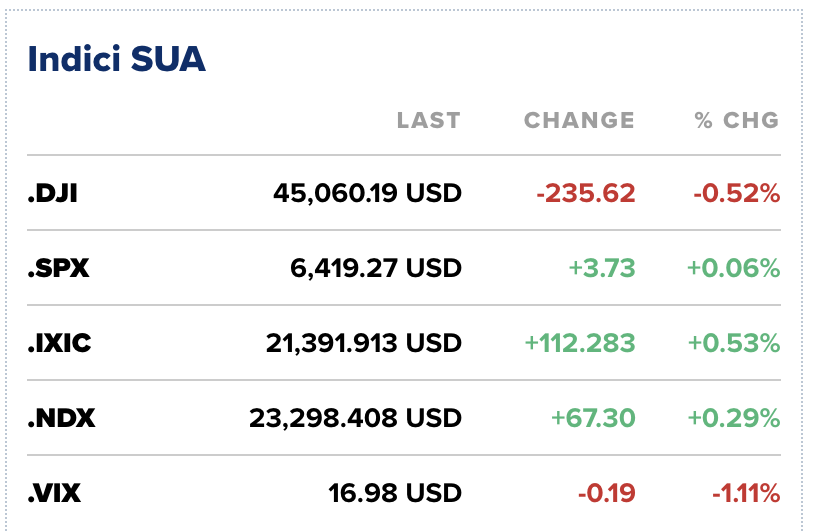Select the +67.30 change value
Screen dimensions: 818x532
click(593, 418)
